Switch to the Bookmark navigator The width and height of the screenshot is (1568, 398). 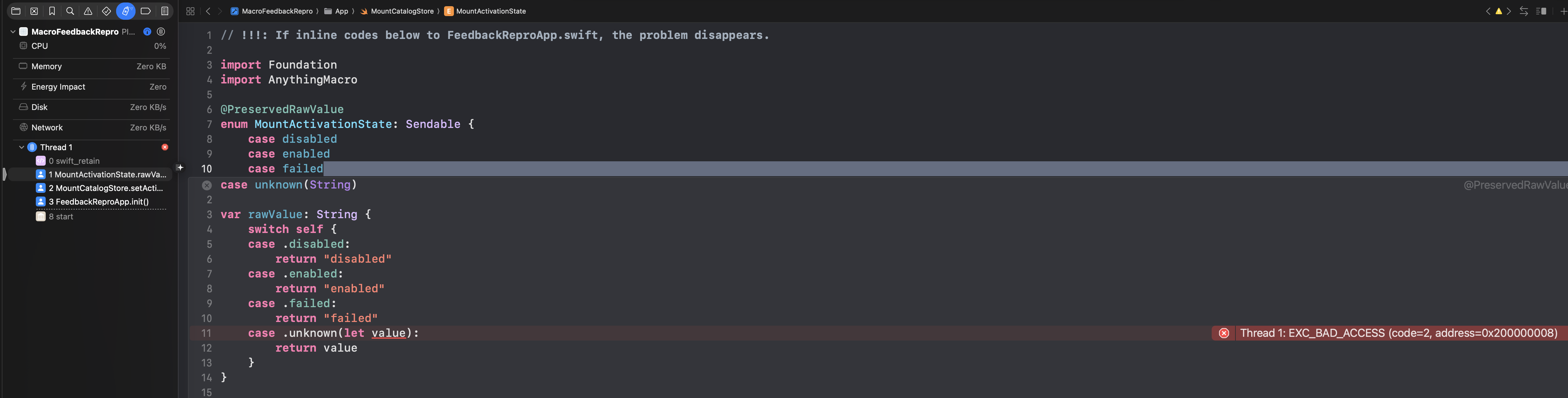coord(52,11)
